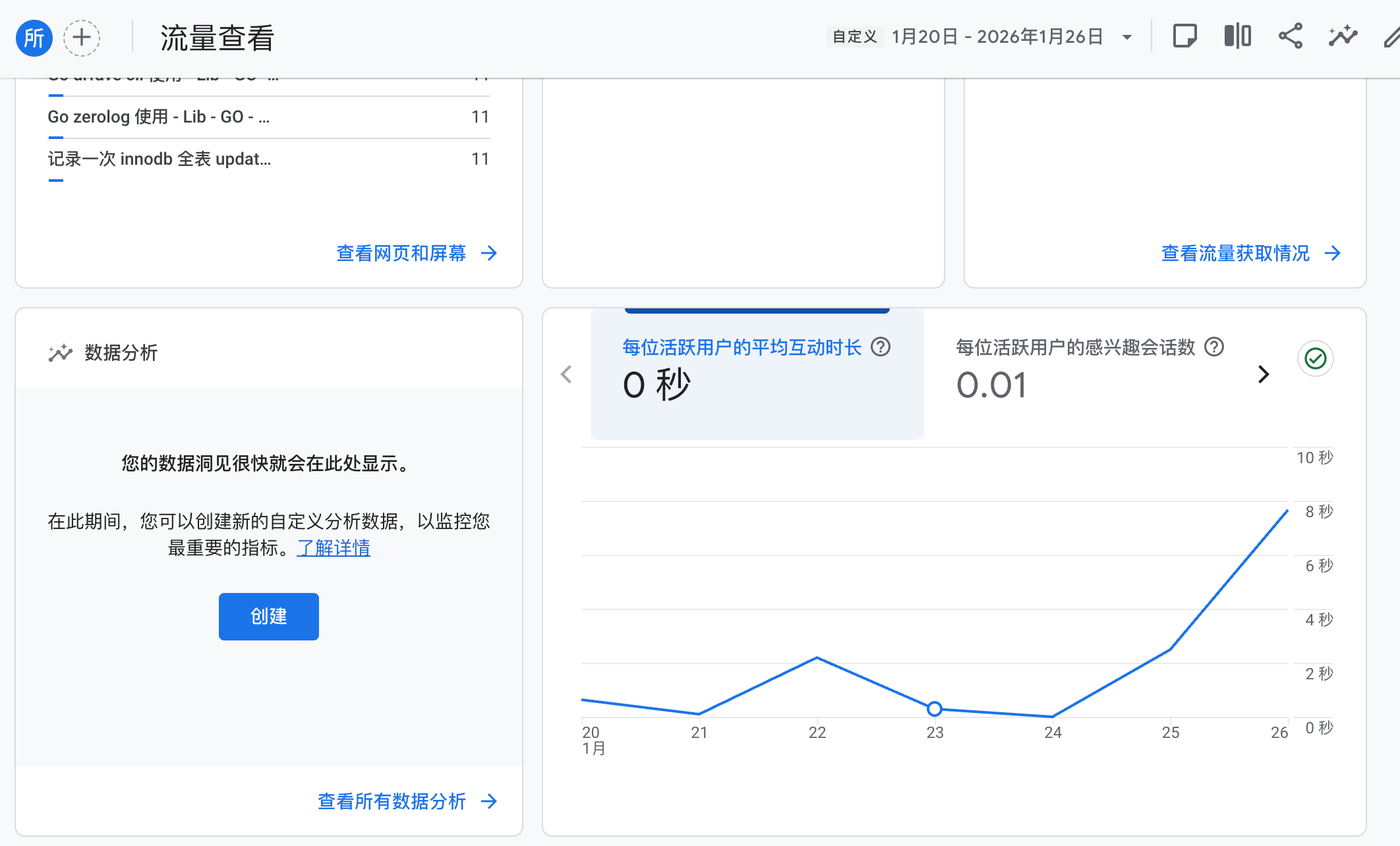Open the share report icon
The width and height of the screenshot is (1400, 846).
coord(1290,36)
